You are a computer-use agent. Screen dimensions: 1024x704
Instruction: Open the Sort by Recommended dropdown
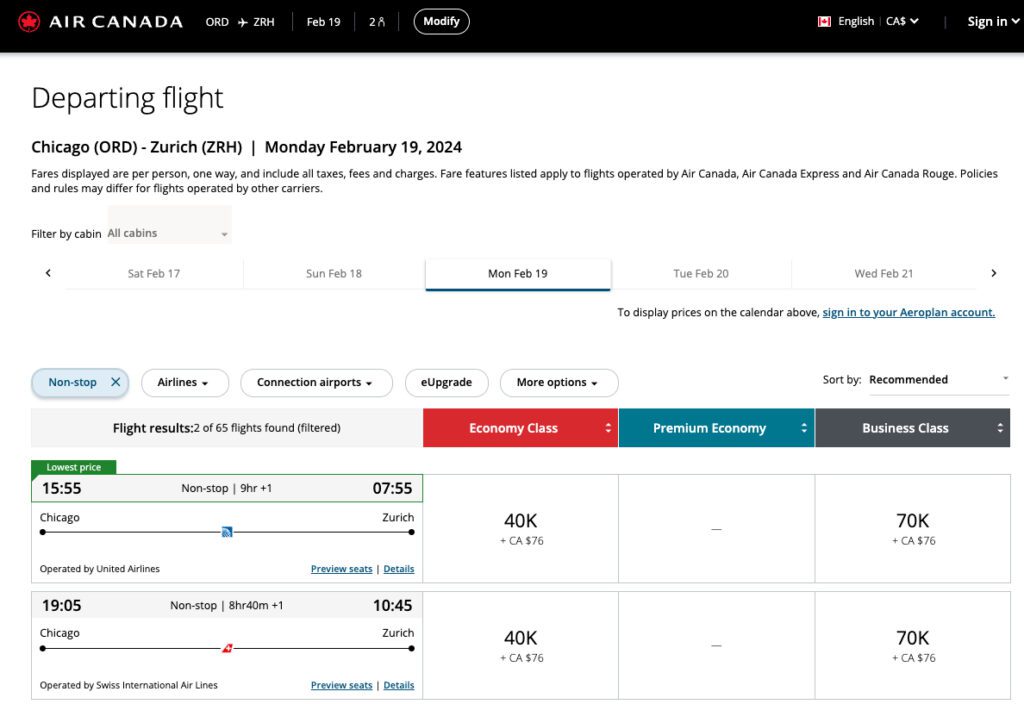click(938, 380)
